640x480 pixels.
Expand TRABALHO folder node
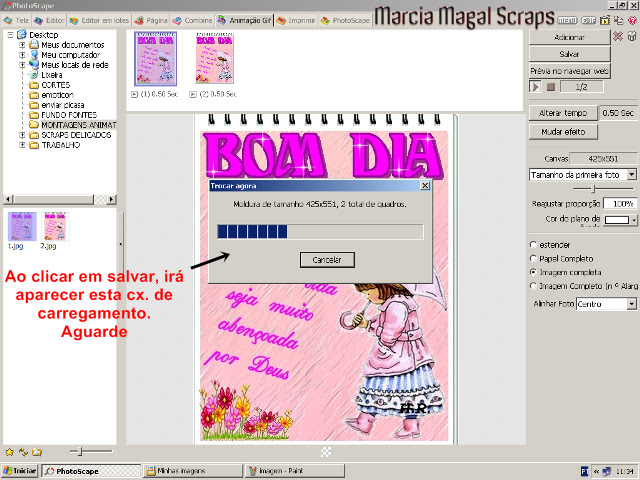[x=22, y=145]
